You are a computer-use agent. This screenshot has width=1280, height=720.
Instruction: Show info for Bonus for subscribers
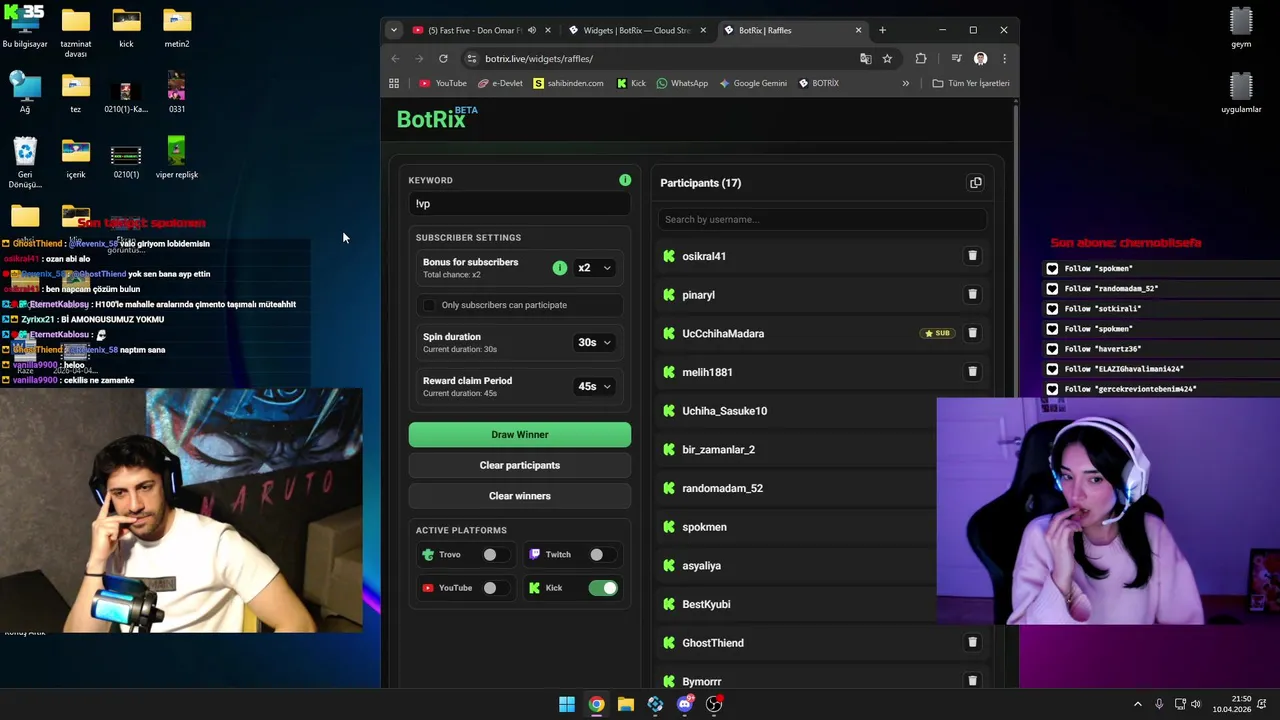[560, 268]
